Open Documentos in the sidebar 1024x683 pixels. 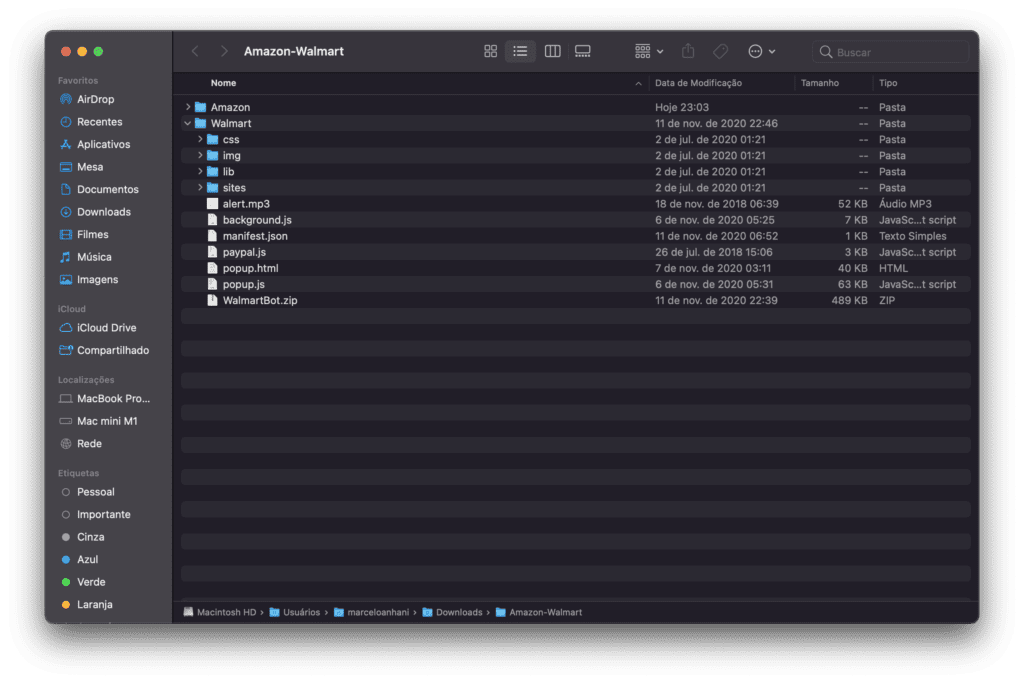(x=107, y=189)
